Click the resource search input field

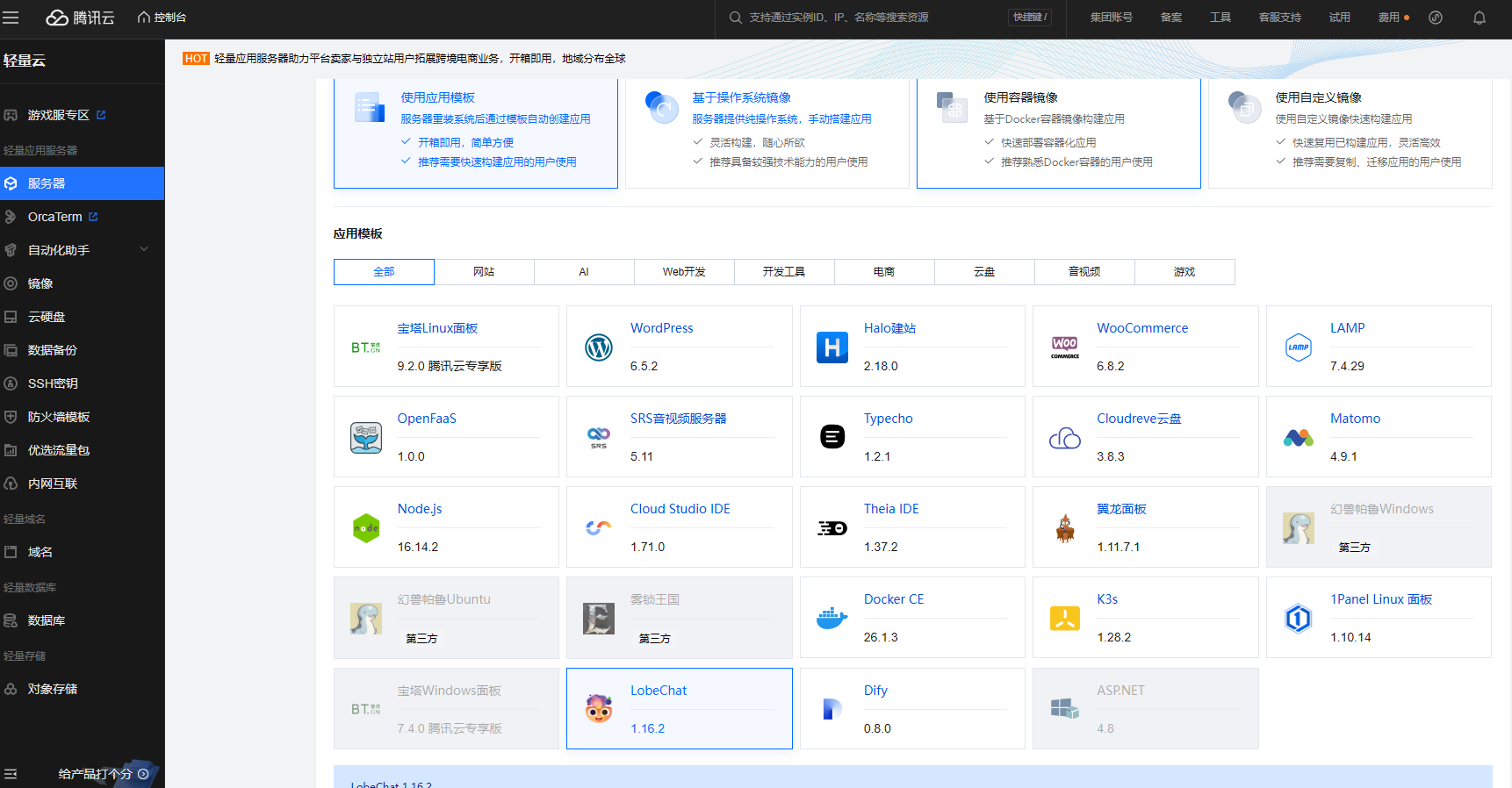point(889,18)
